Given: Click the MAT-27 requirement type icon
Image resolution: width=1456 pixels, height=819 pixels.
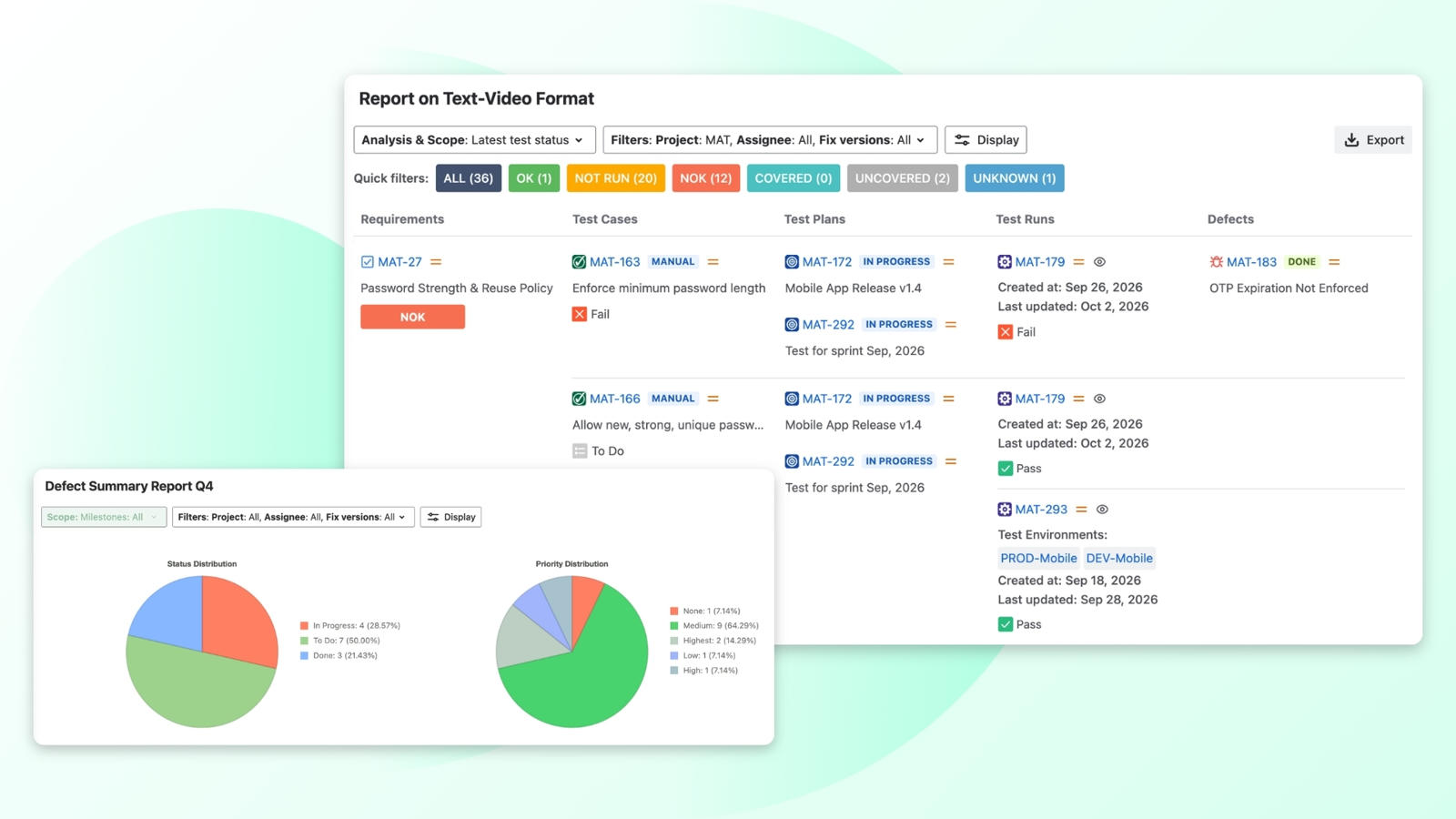Looking at the screenshot, I should 368,262.
